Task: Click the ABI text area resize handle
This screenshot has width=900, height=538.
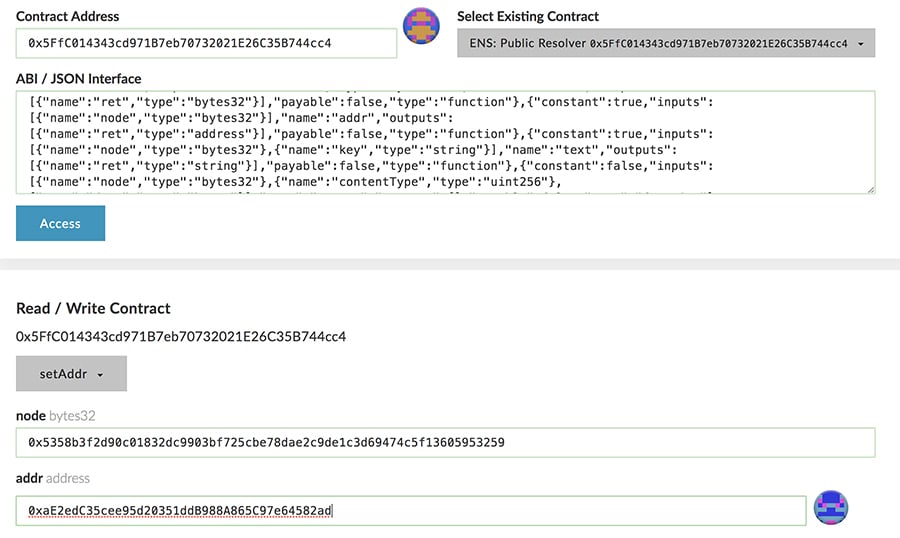Action: (870, 189)
